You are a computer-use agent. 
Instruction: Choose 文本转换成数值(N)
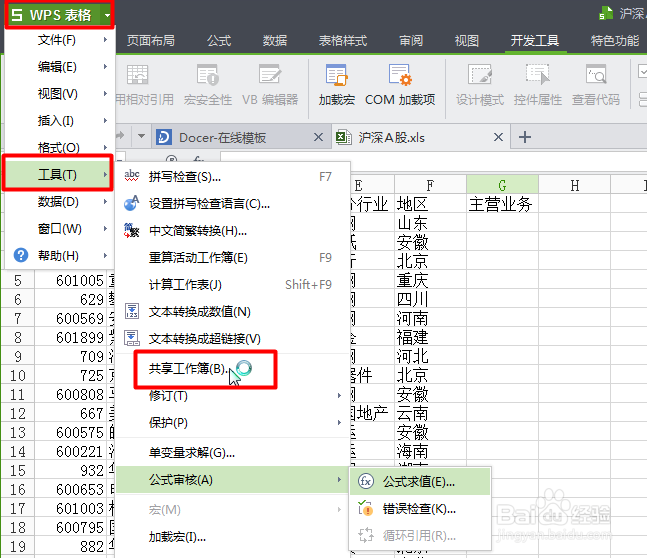click(x=233, y=312)
